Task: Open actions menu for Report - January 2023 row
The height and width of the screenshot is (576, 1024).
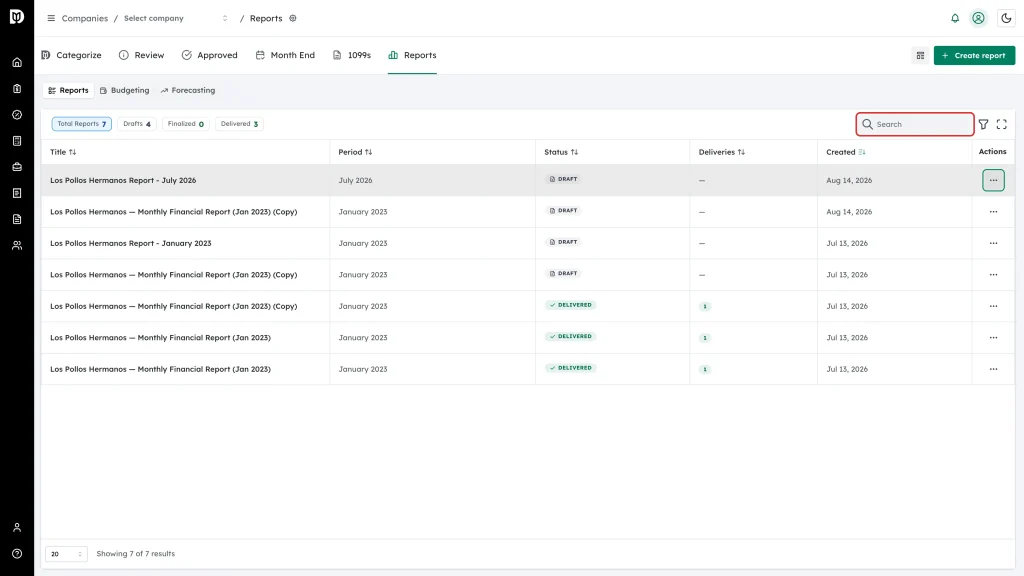Action: (993, 243)
